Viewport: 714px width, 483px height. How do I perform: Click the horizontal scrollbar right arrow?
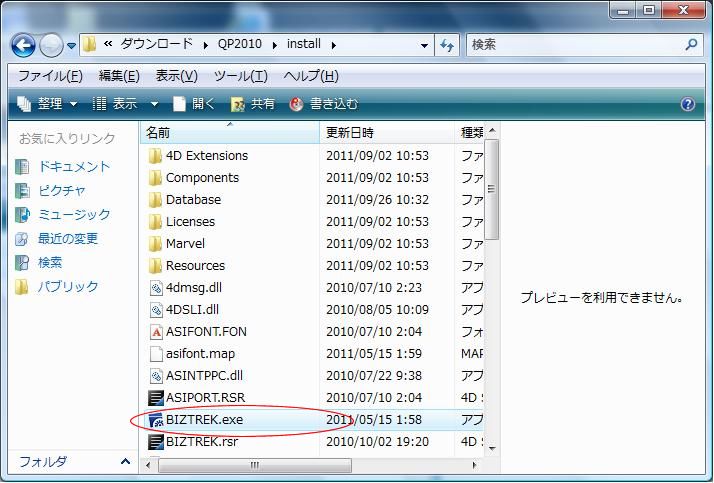coord(474,465)
